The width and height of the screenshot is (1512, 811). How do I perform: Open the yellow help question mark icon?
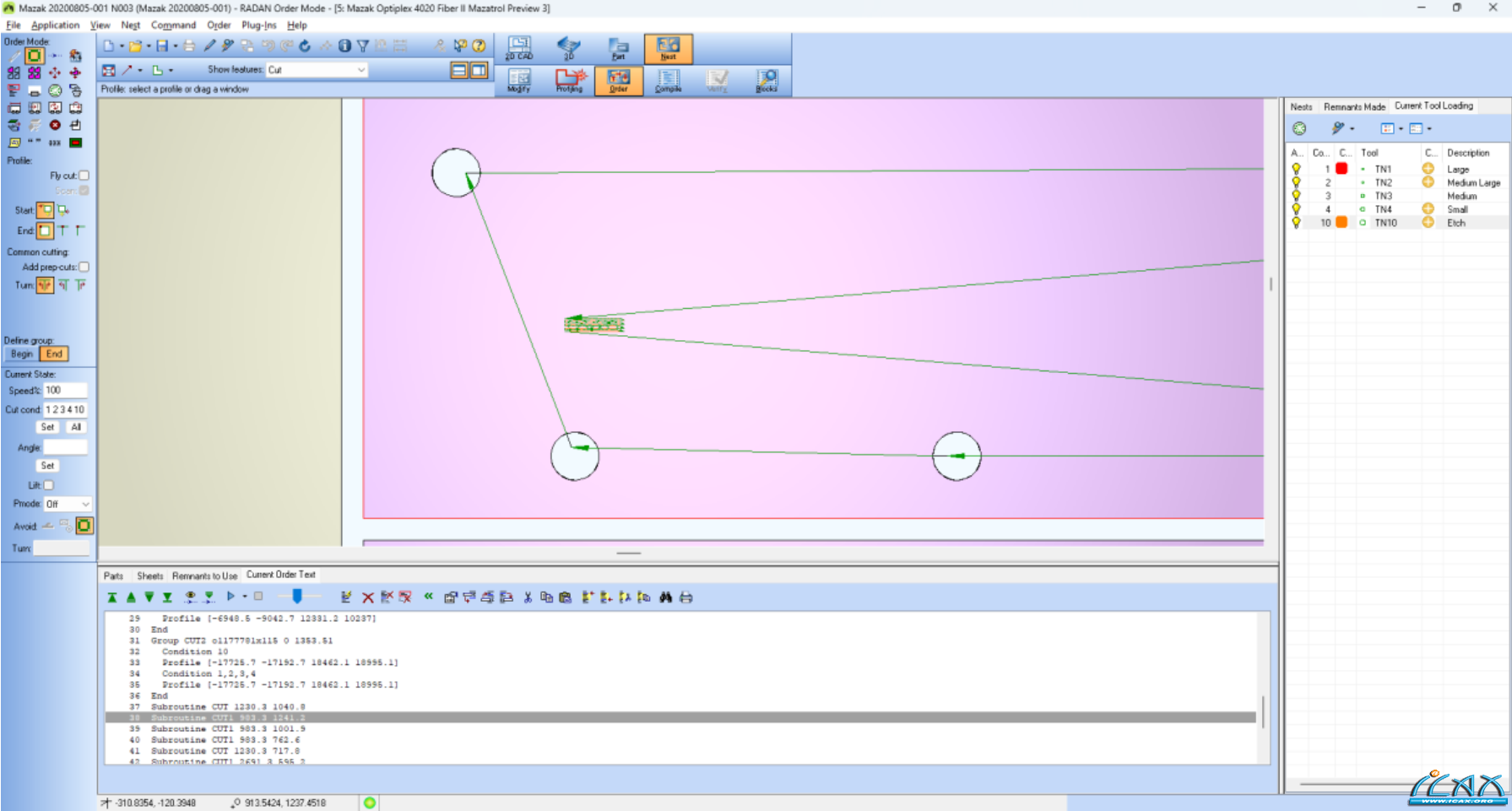(479, 46)
